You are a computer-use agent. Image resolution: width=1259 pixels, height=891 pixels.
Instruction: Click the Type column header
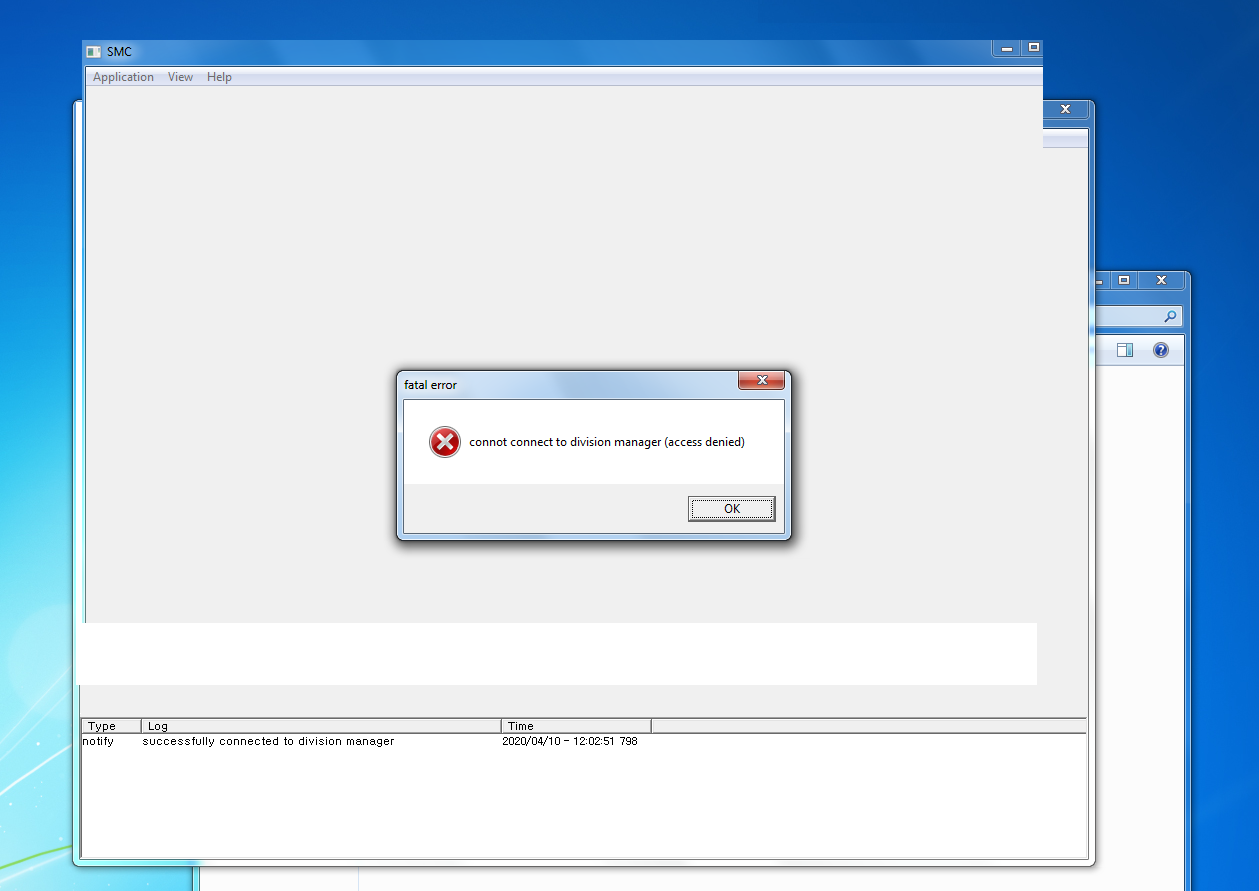click(x=111, y=726)
